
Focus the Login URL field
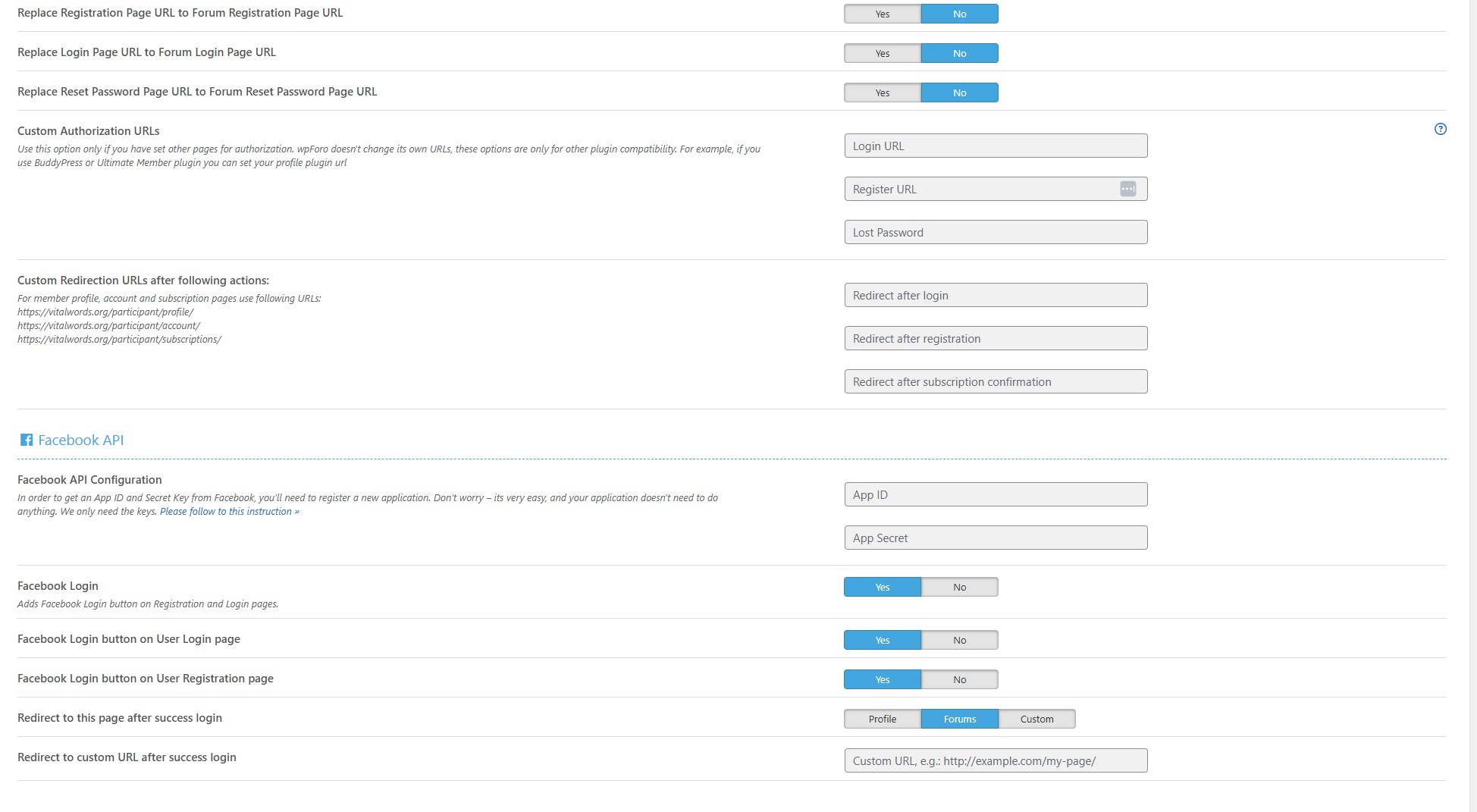995,146
